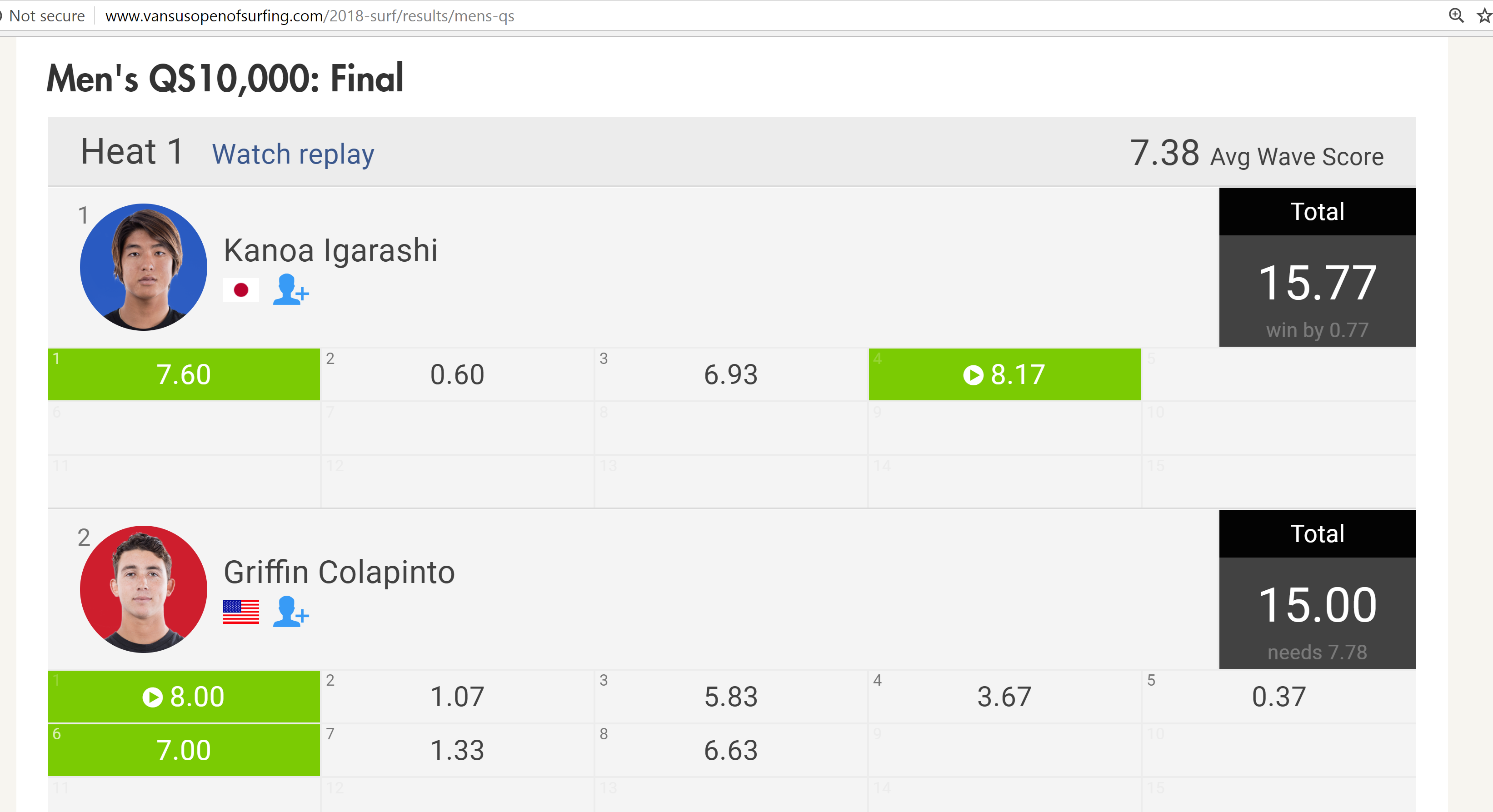Follow Griffin Colapinto with add-person icon
Screen dimensions: 1493x812
point(290,612)
